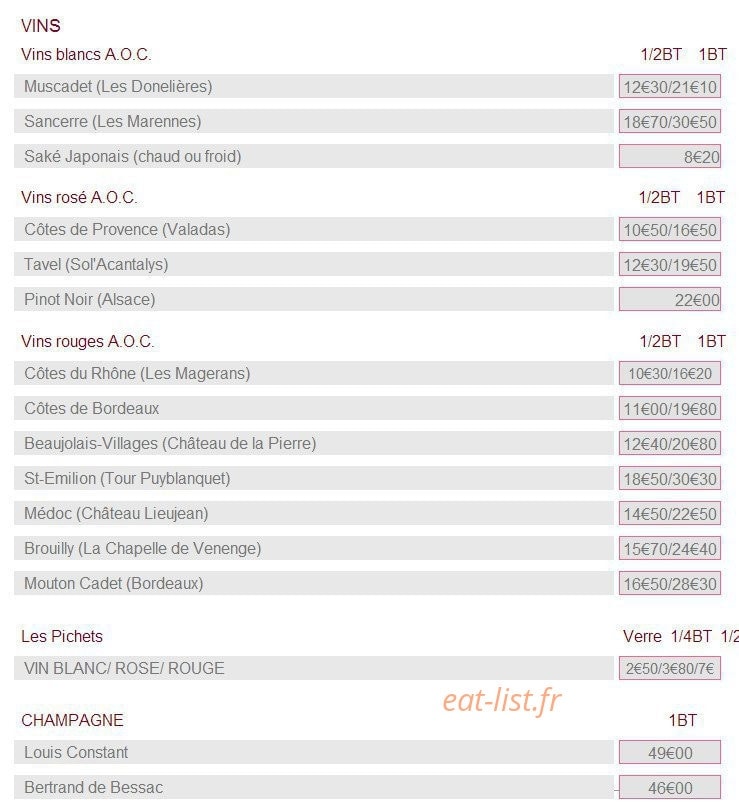Image resolution: width=739 pixels, height=804 pixels.
Task: Select the Côtes de Bordeaux price 11€00/19€80
Action: point(669,409)
